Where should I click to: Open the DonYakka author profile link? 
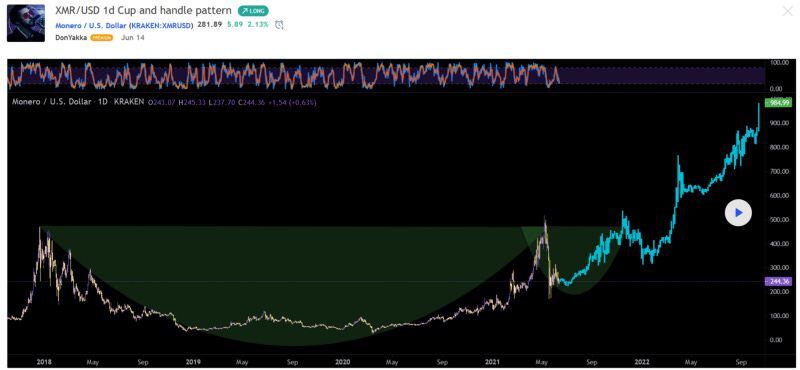[71, 38]
